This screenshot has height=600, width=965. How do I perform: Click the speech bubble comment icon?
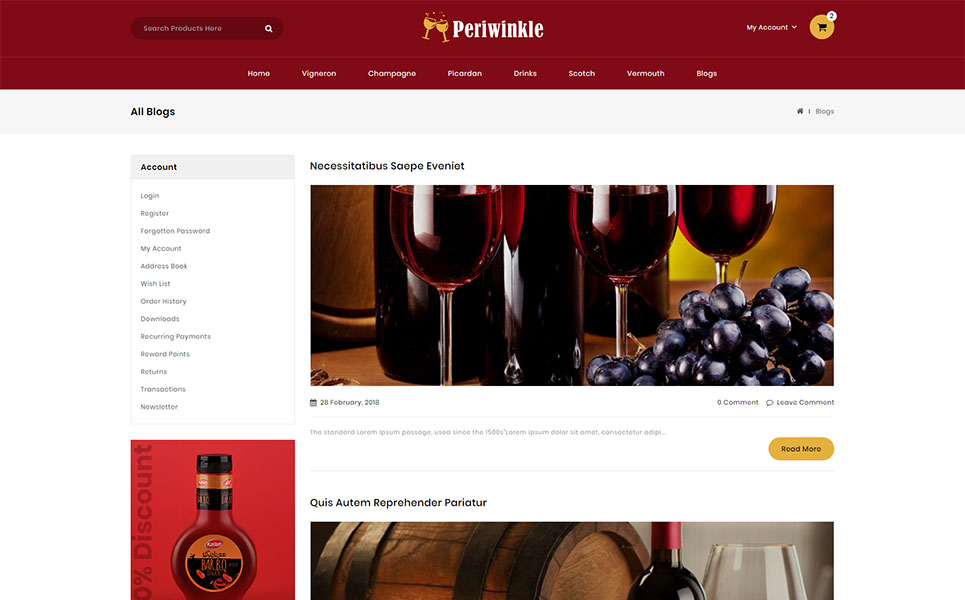[x=769, y=402]
